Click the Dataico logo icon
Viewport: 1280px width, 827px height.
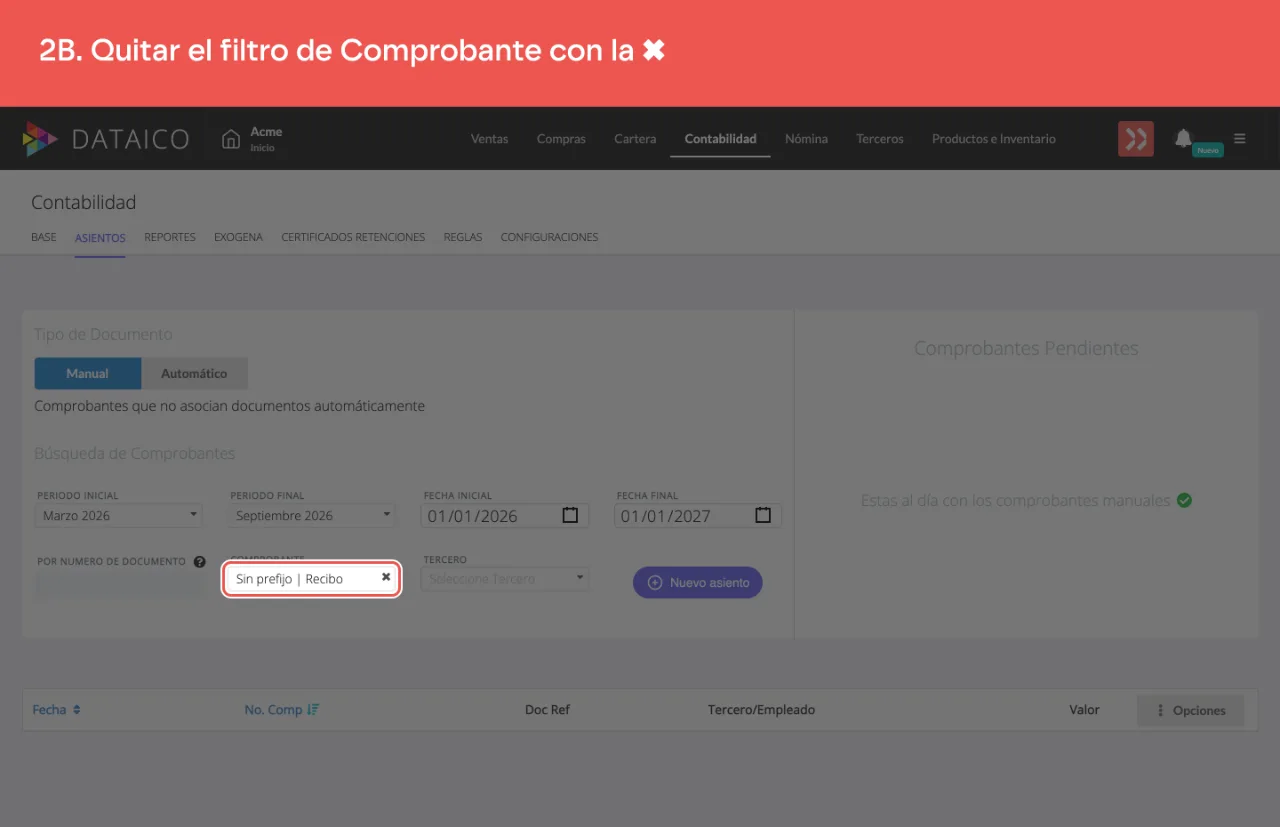pyautogui.click(x=40, y=139)
